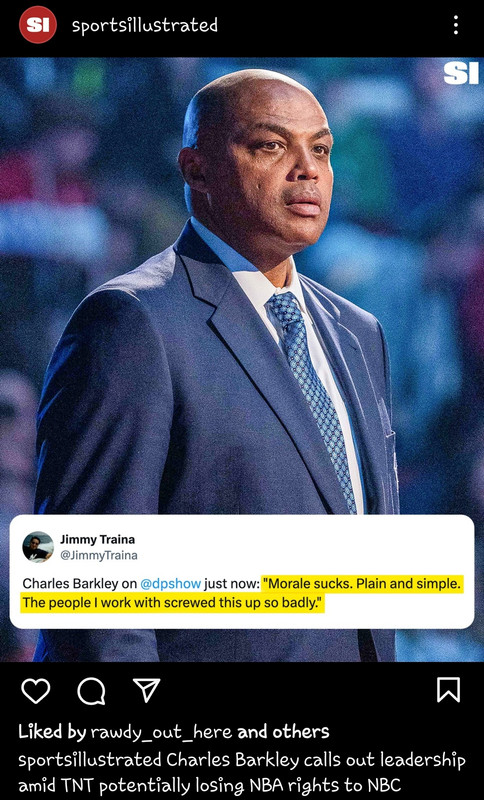484x800 pixels.
Task: Tap the yellow highlighted Morale sucks quote
Action: (243, 593)
